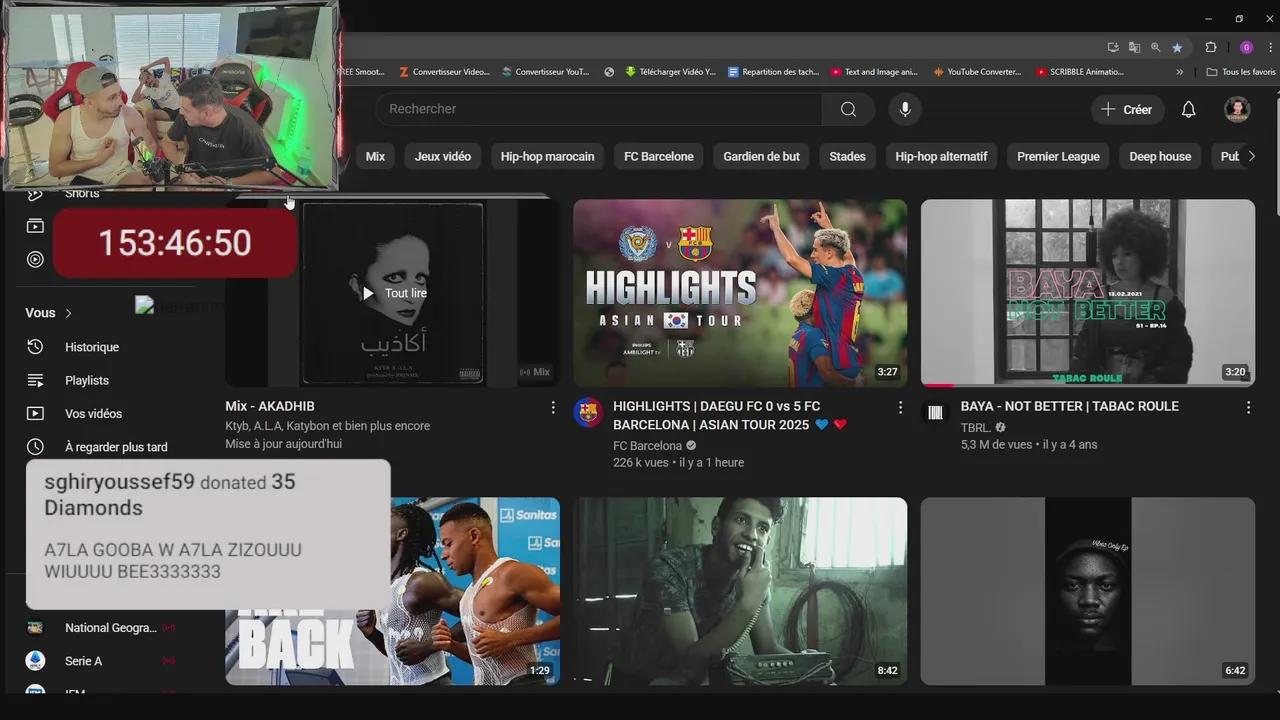The height and width of the screenshot is (720, 1280).
Task: Open the FC Barcelona channel avatar
Action: [x=588, y=412]
